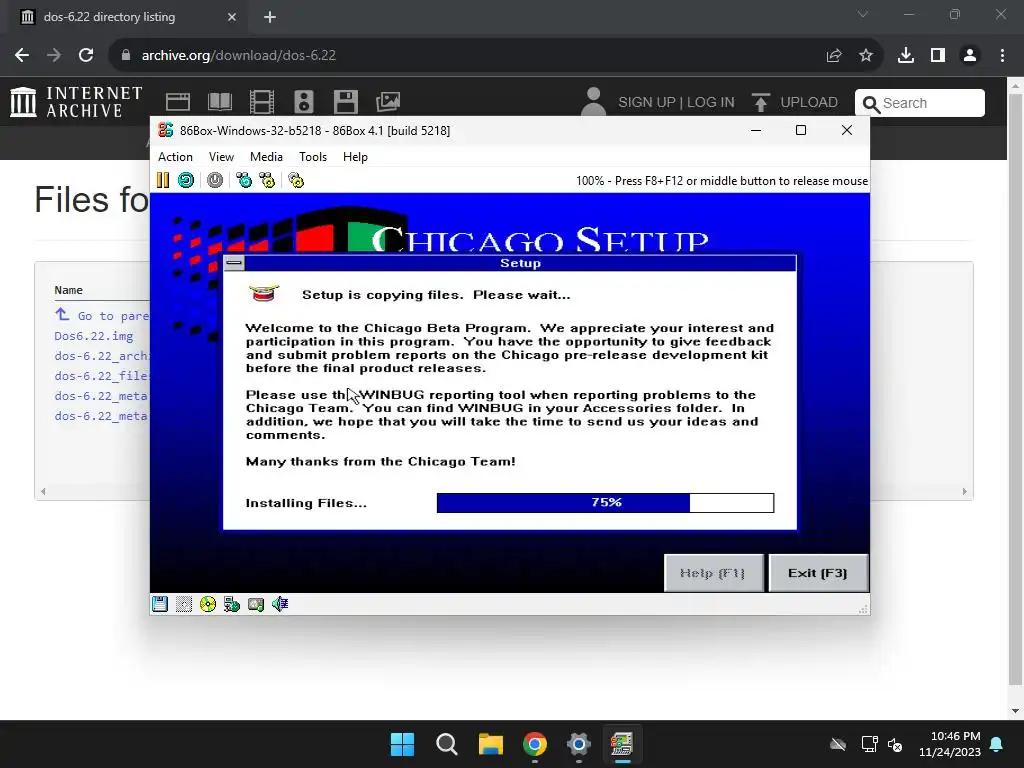Open the Dos6.22.img link
1024x768 pixels.
pos(93,336)
